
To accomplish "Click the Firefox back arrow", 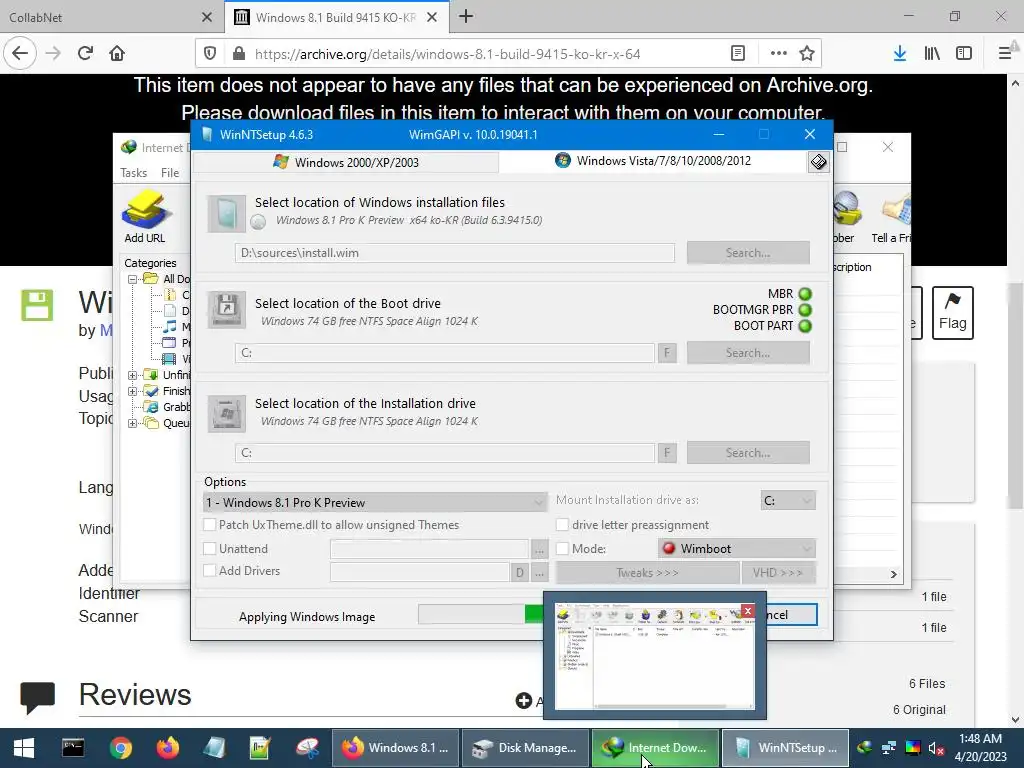I will click(20, 54).
